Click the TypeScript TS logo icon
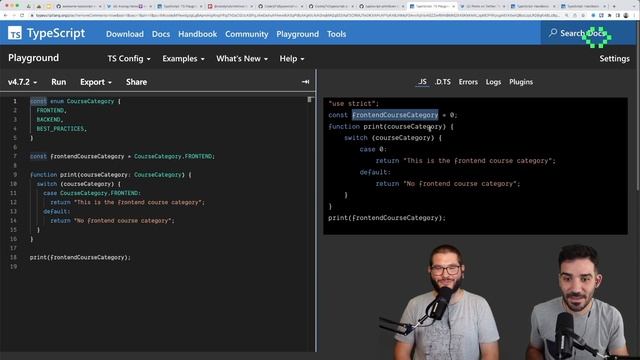640x360 pixels. click(x=15, y=33)
